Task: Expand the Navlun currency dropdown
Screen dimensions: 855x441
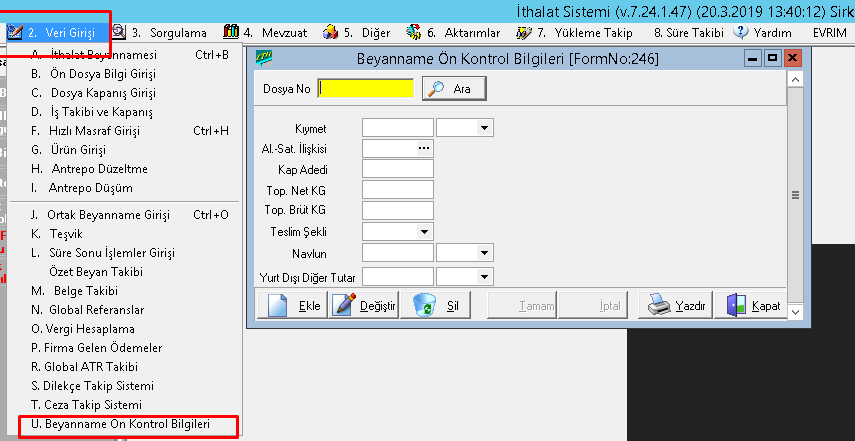Action: click(484, 253)
